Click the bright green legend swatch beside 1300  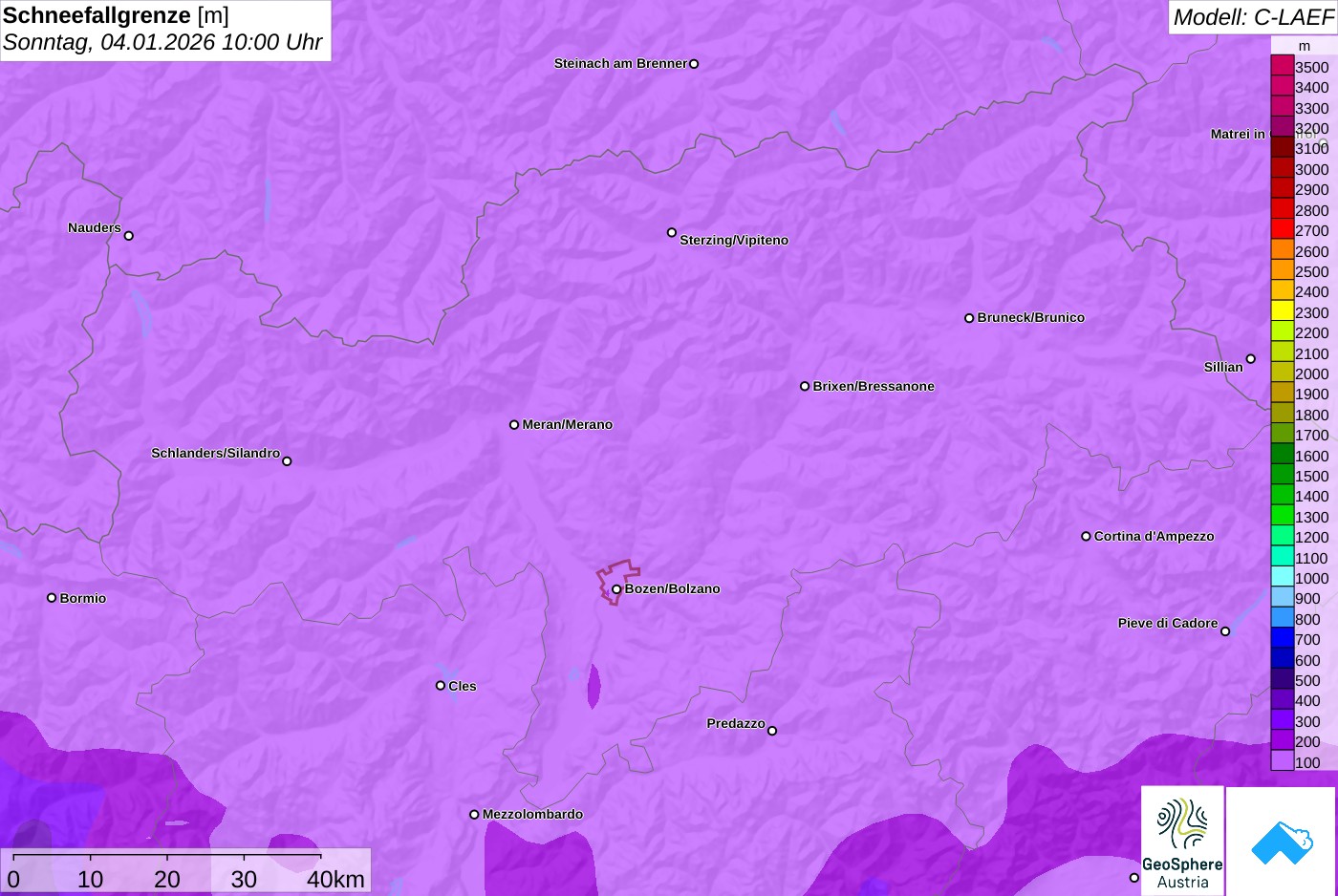pyautogui.click(x=1283, y=516)
